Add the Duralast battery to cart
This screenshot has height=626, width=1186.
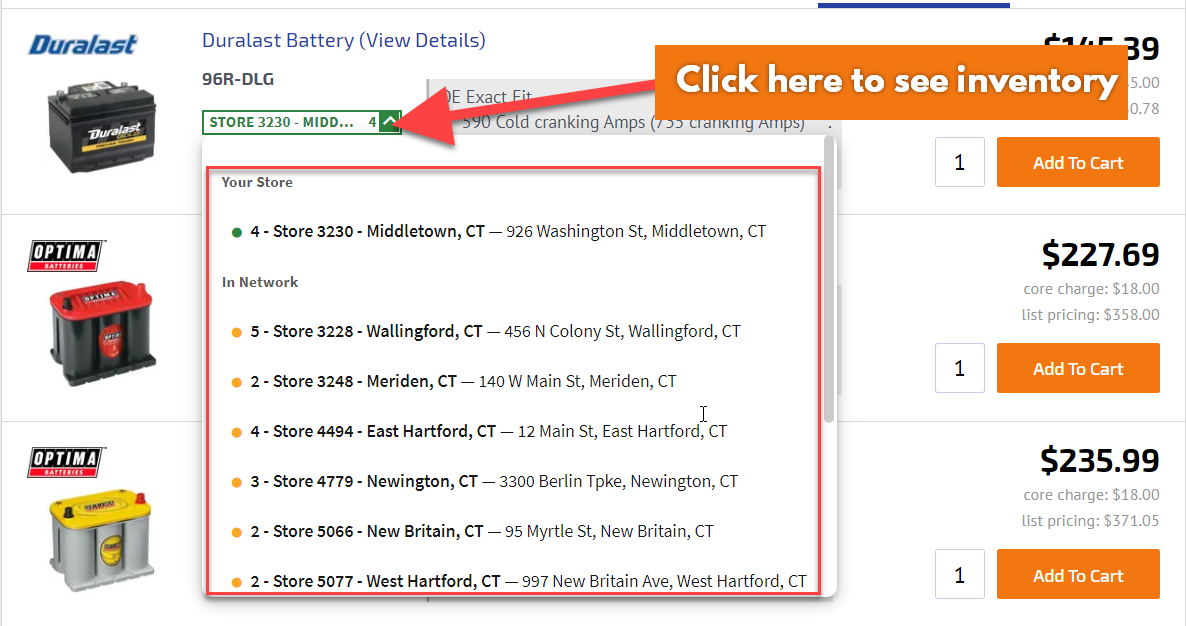tap(1078, 163)
